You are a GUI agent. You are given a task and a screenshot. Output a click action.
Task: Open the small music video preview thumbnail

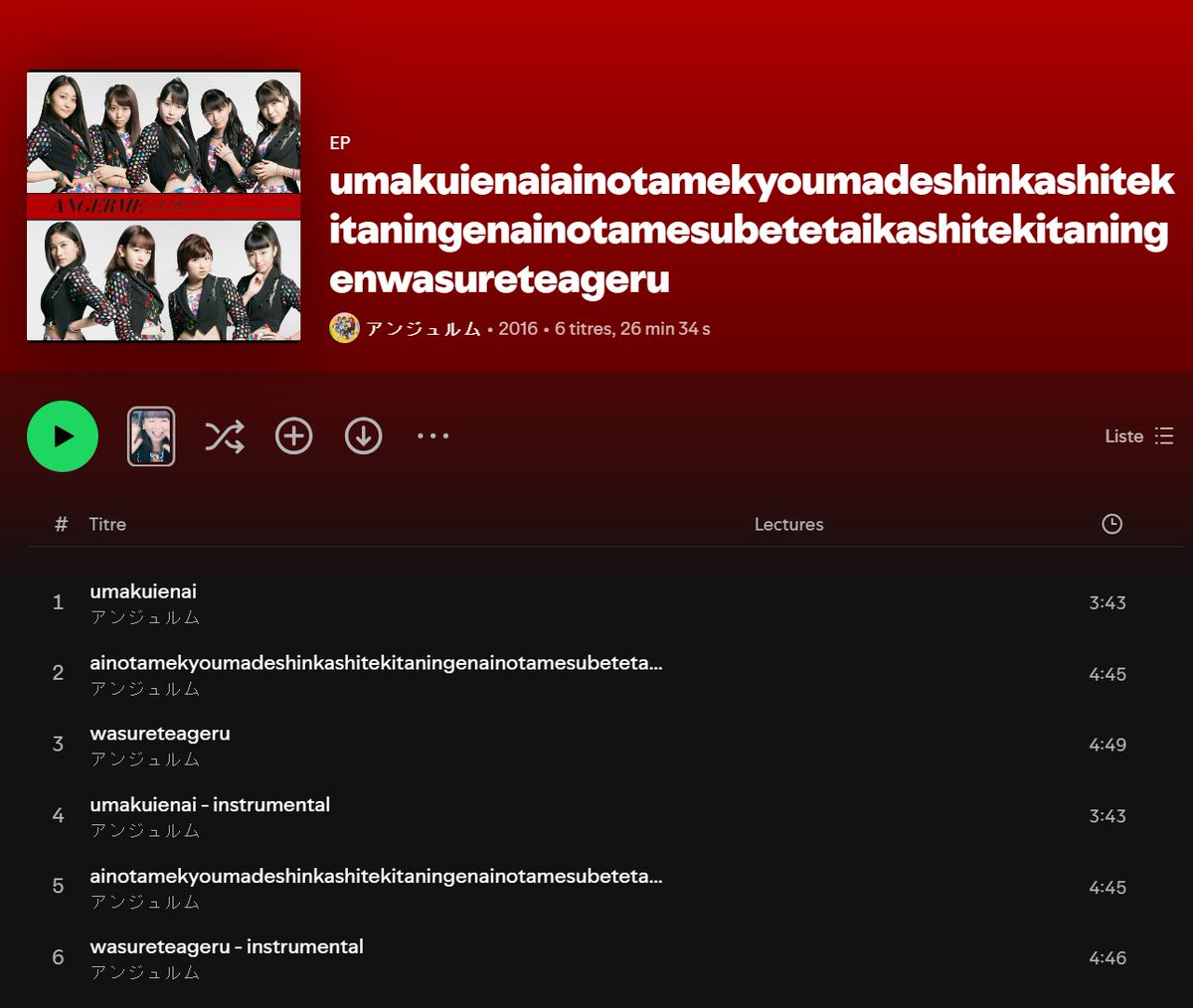click(151, 436)
